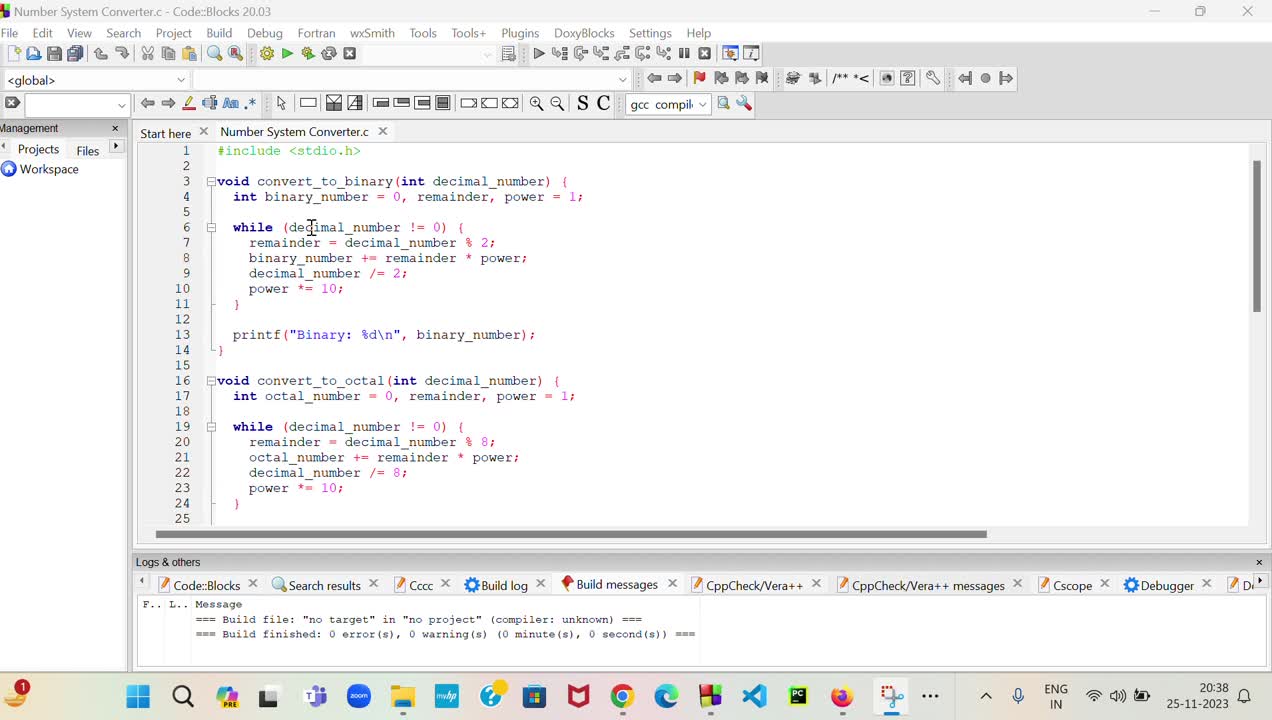Click the editor vertical scrollbar thumb
The image size is (1272, 720).
click(1257, 235)
